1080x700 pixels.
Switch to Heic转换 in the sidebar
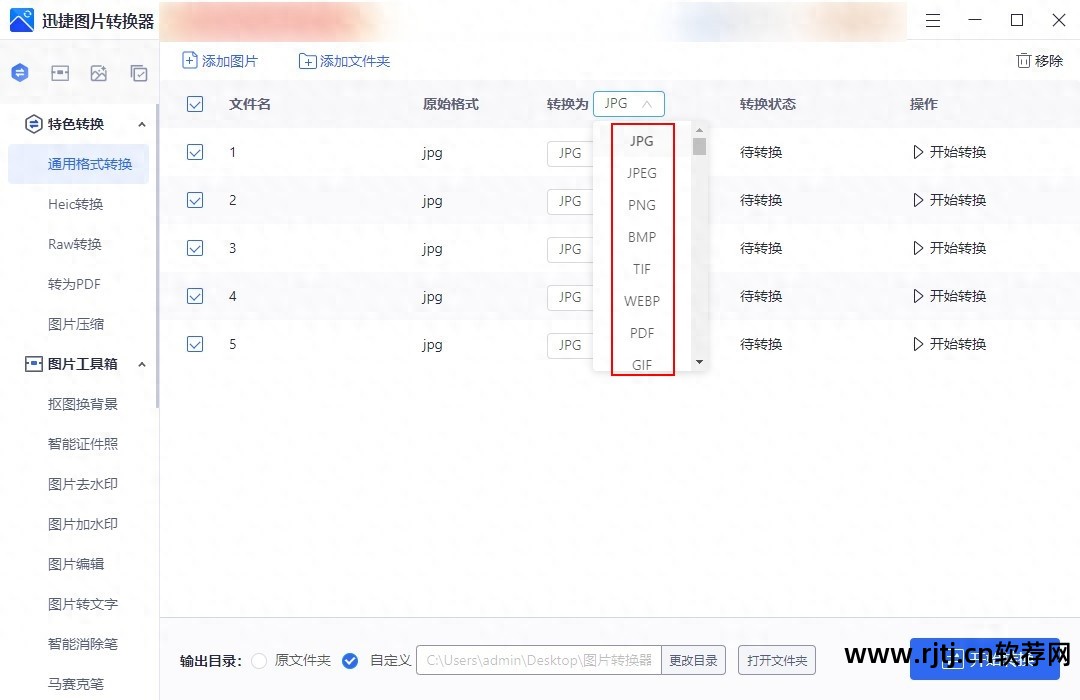(78, 204)
